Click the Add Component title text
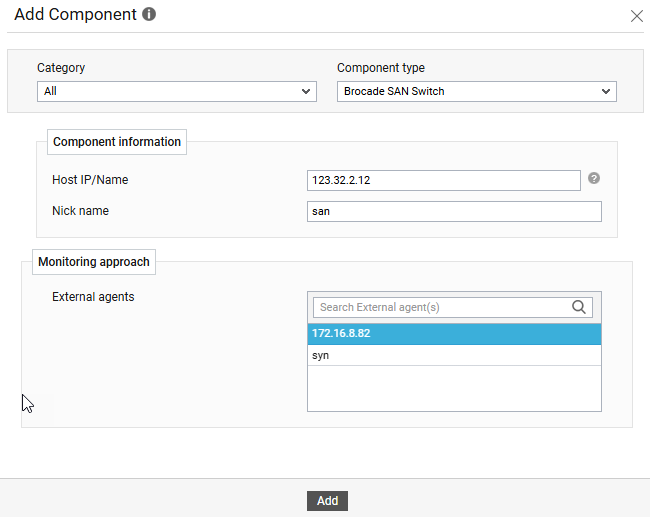Viewport: 650px width, 517px height. (x=75, y=15)
